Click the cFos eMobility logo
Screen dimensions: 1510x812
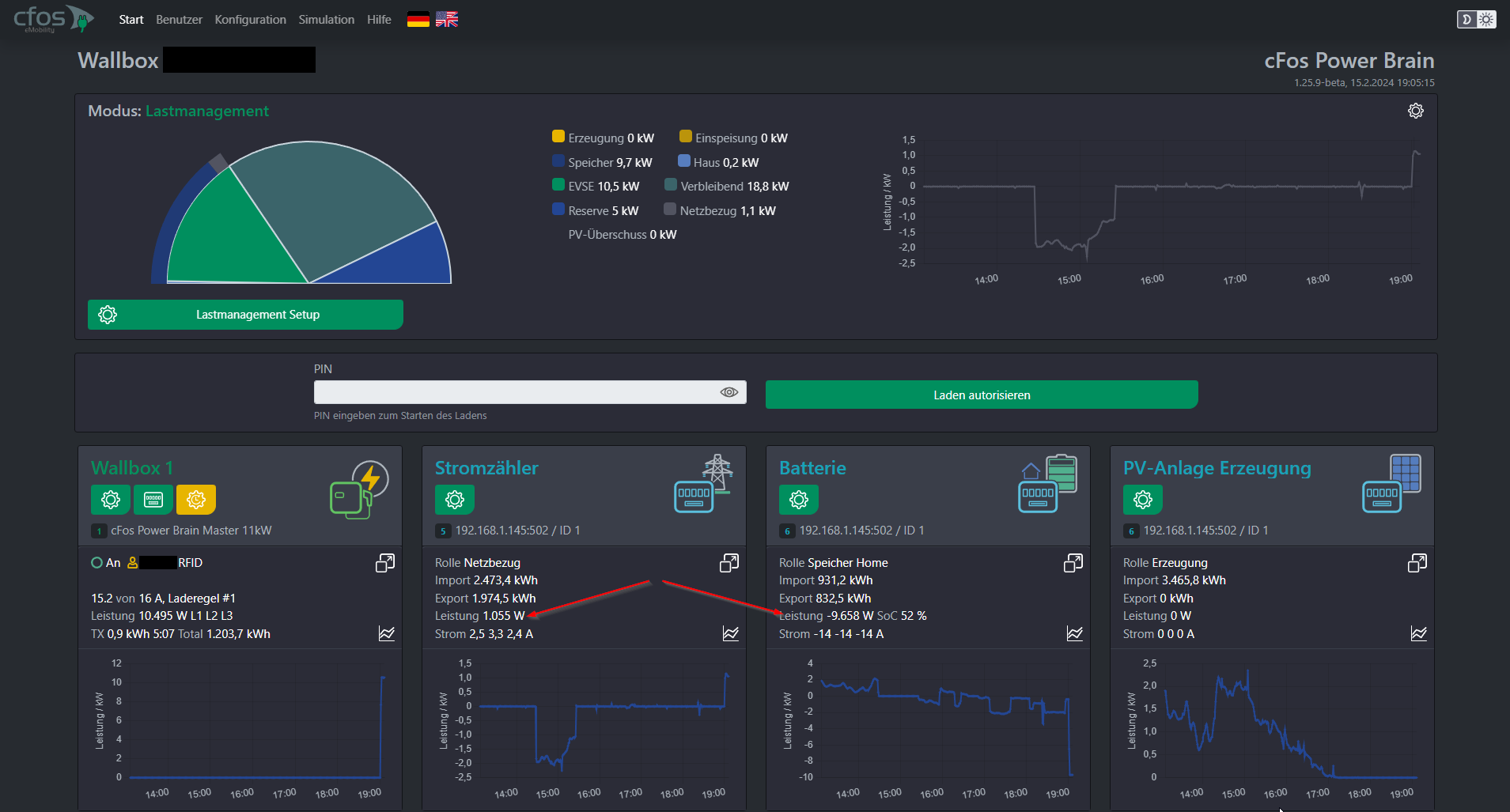(54, 19)
